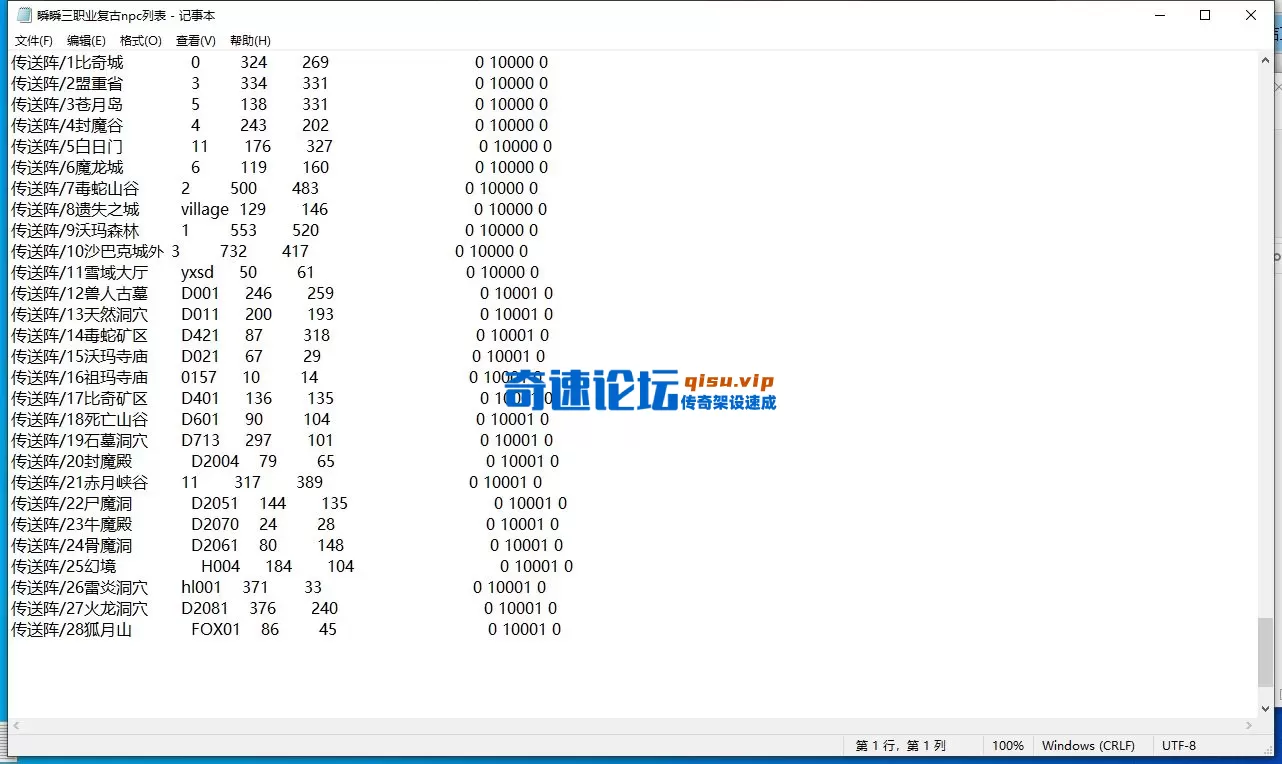Open the 帮助(H) menu
Viewport: 1282px width, 764px height.
(x=249, y=40)
